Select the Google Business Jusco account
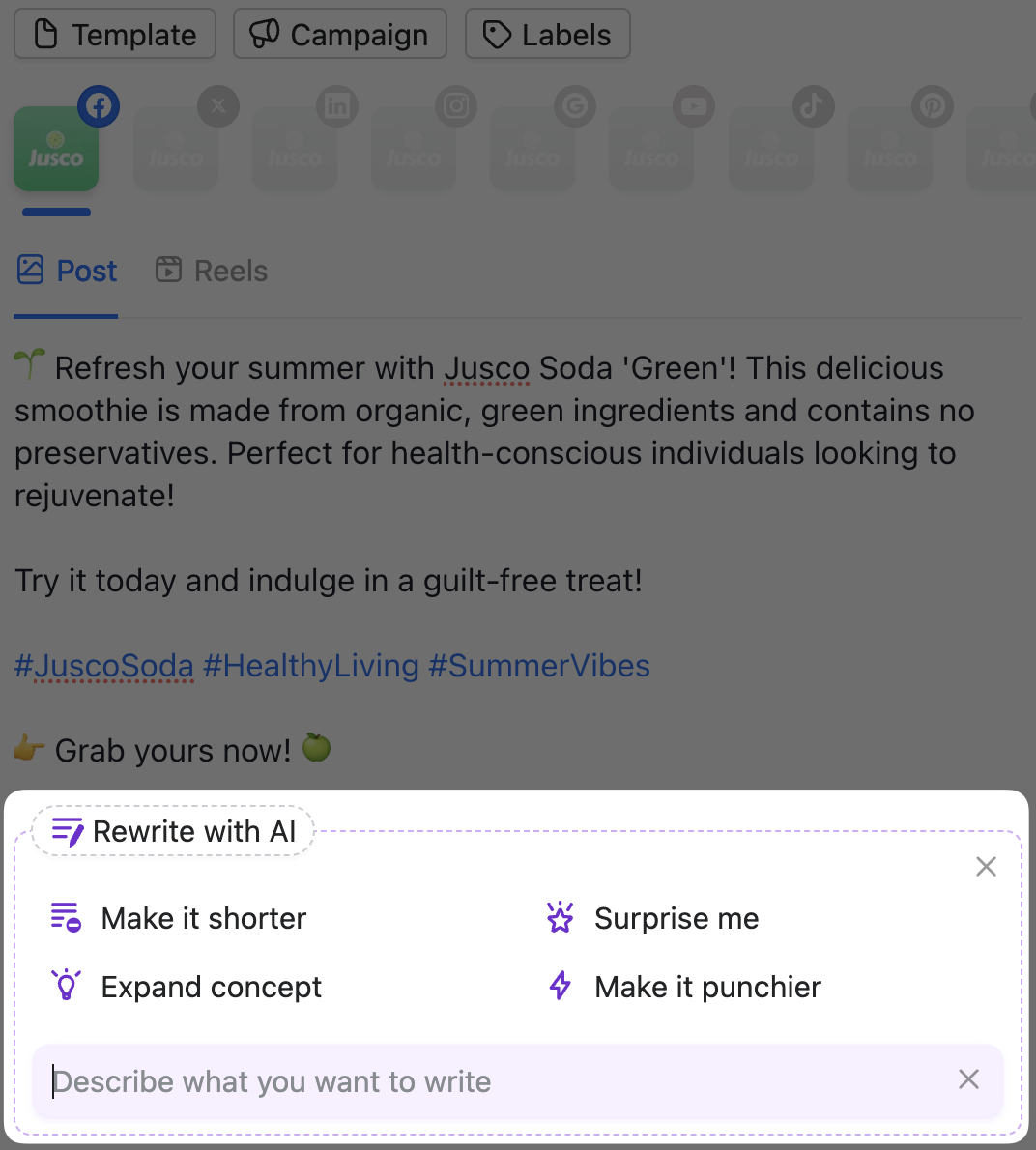This screenshot has height=1150, width=1036. [x=532, y=150]
